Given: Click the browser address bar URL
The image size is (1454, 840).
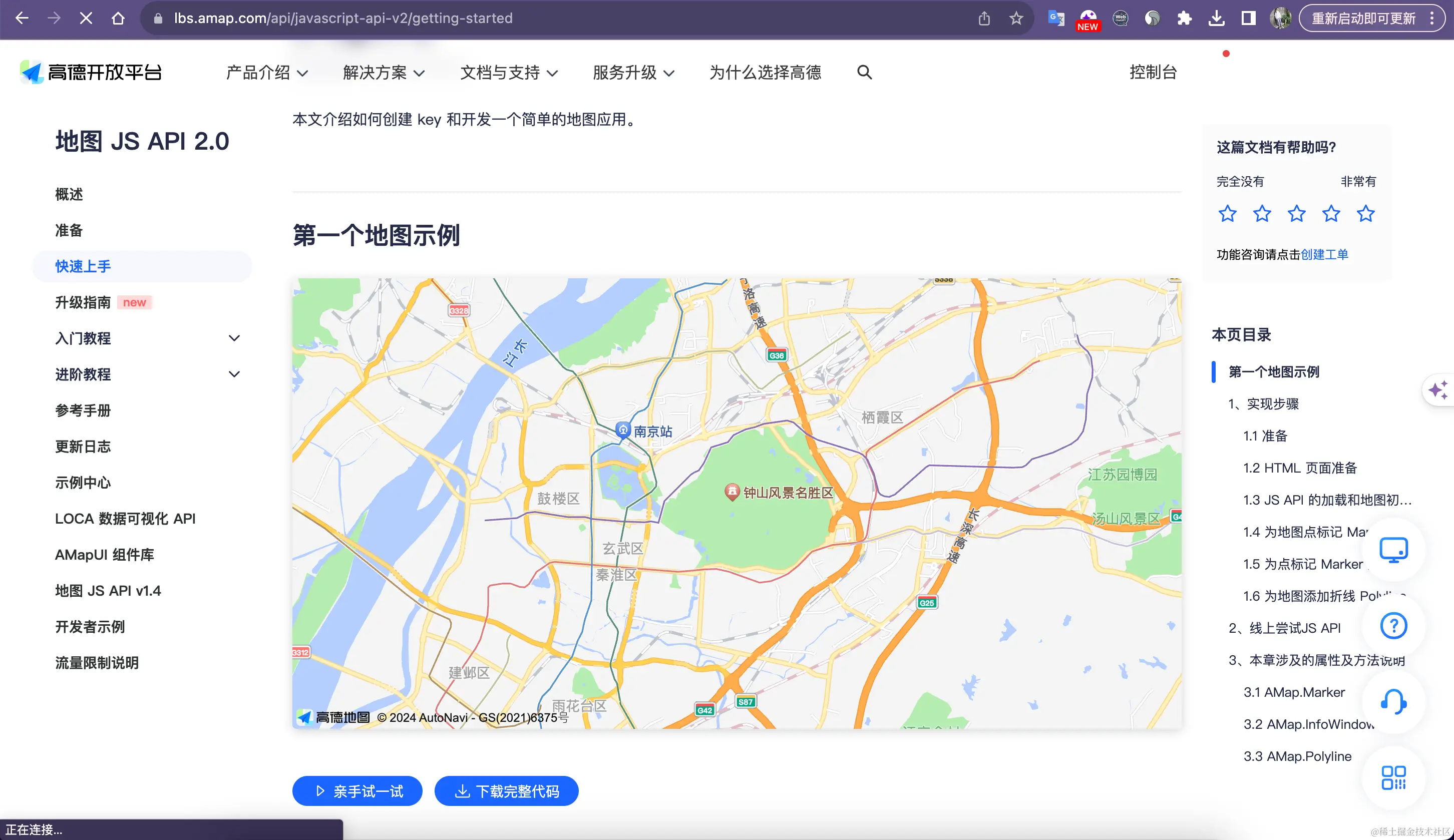Looking at the screenshot, I should [x=343, y=19].
